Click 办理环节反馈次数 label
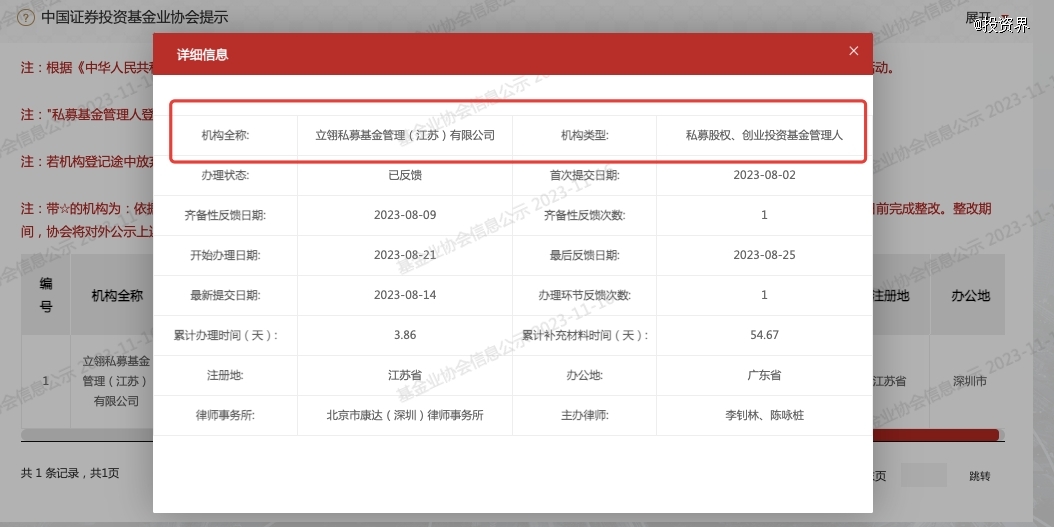This screenshot has height=527, width=1054. coord(585,295)
